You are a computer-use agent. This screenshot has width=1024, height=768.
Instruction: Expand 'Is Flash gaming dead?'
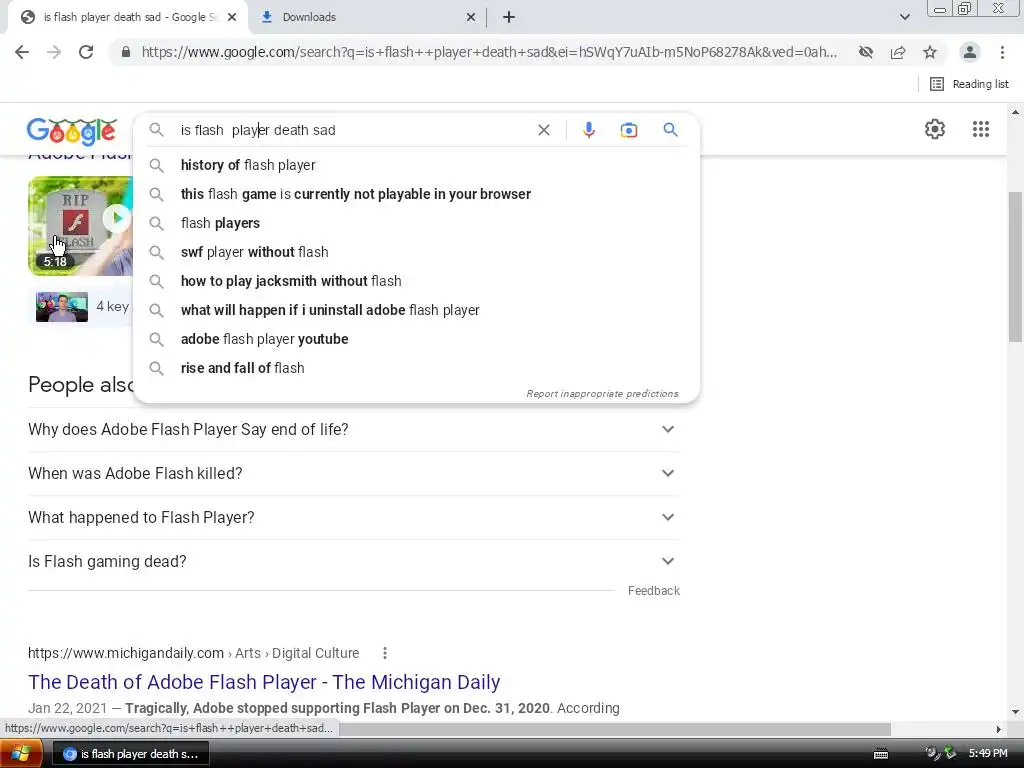[353, 562]
